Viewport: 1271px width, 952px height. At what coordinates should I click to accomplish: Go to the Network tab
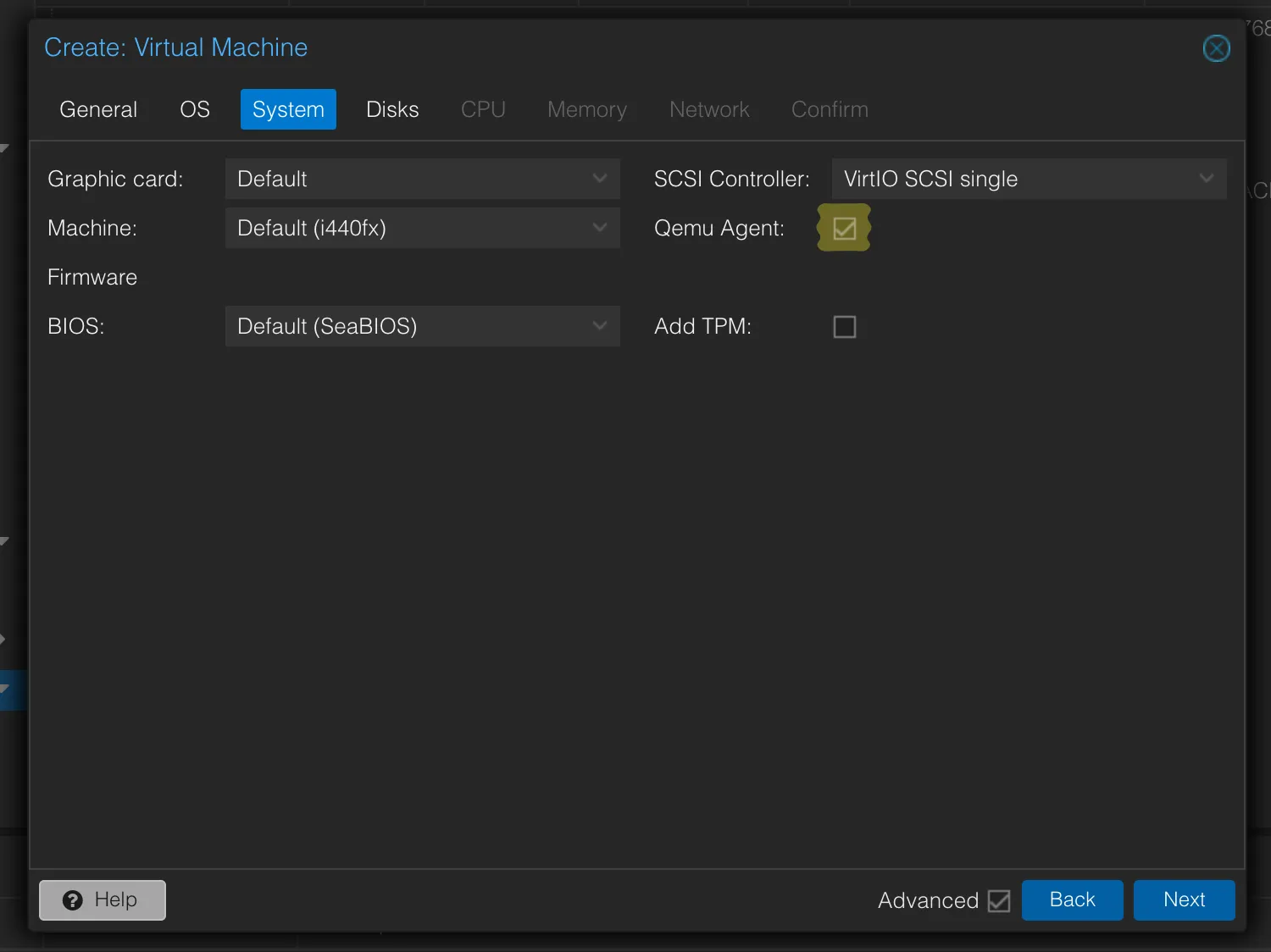click(x=709, y=109)
